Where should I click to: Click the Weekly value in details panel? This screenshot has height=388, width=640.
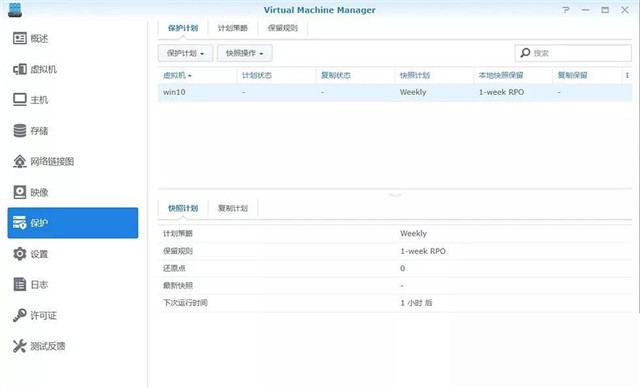click(x=413, y=234)
